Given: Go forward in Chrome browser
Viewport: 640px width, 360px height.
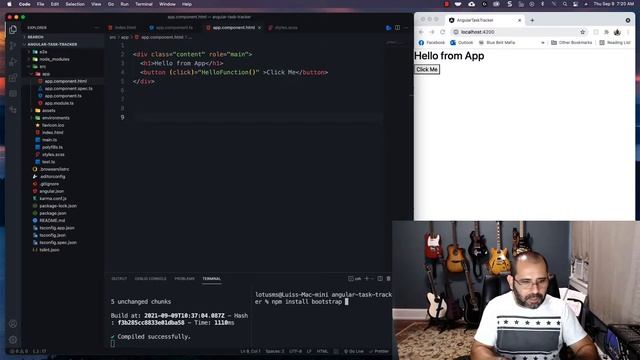Looking at the screenshot, I should point(432,32).
